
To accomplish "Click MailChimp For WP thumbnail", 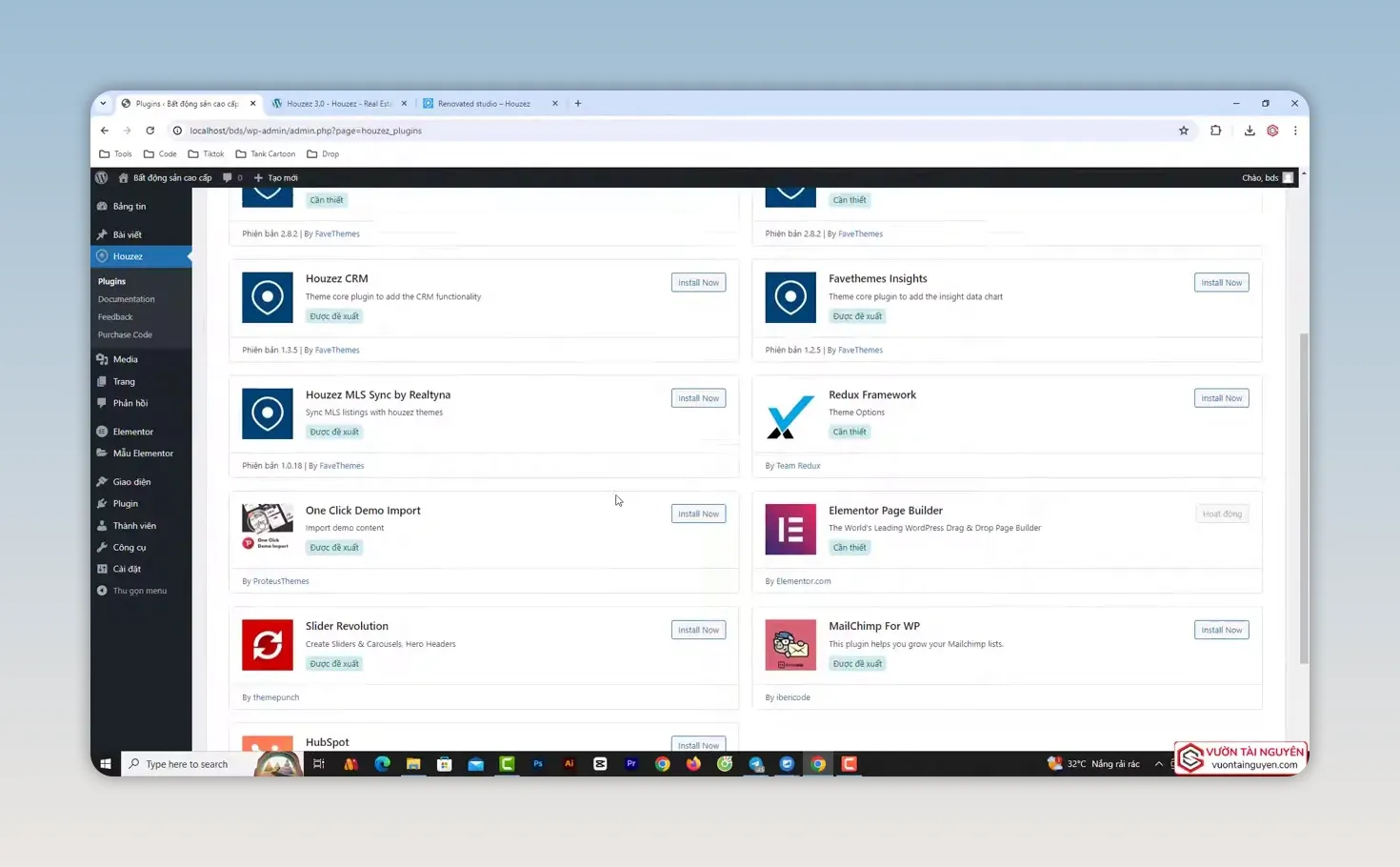I will (790, 645).
